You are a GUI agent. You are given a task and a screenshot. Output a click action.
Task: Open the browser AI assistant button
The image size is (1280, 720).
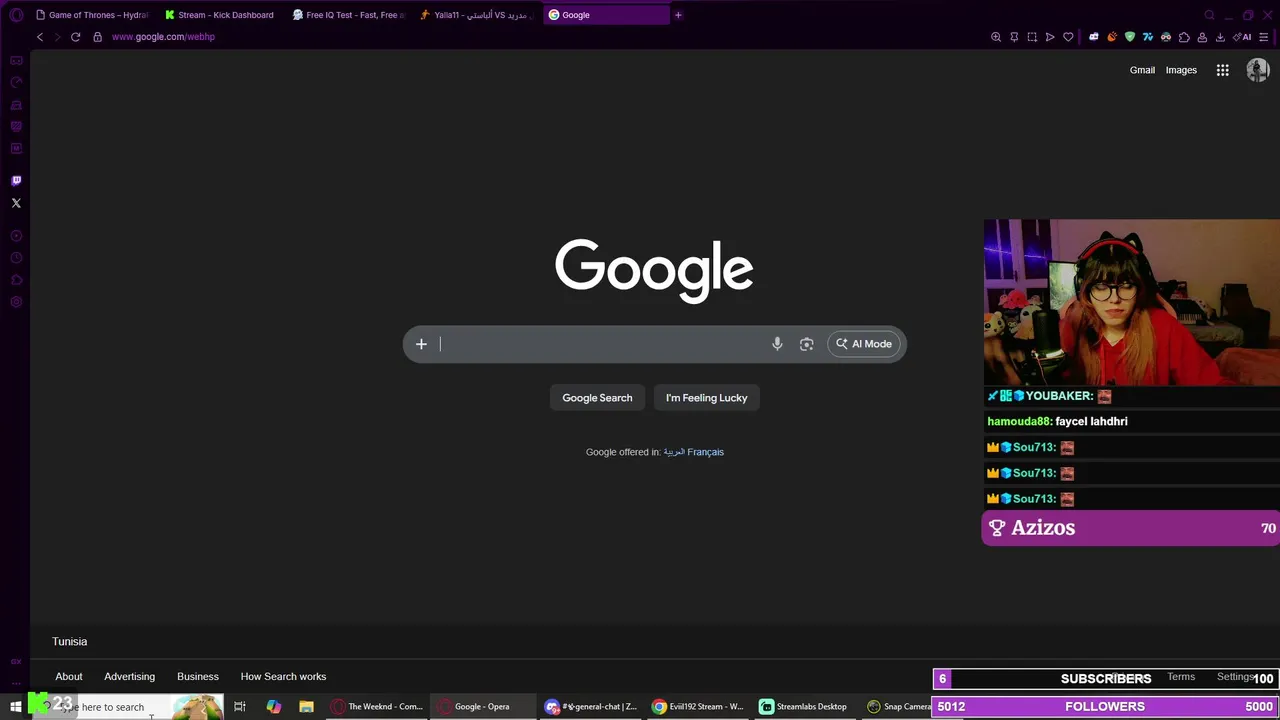(x=1244, y=37)
